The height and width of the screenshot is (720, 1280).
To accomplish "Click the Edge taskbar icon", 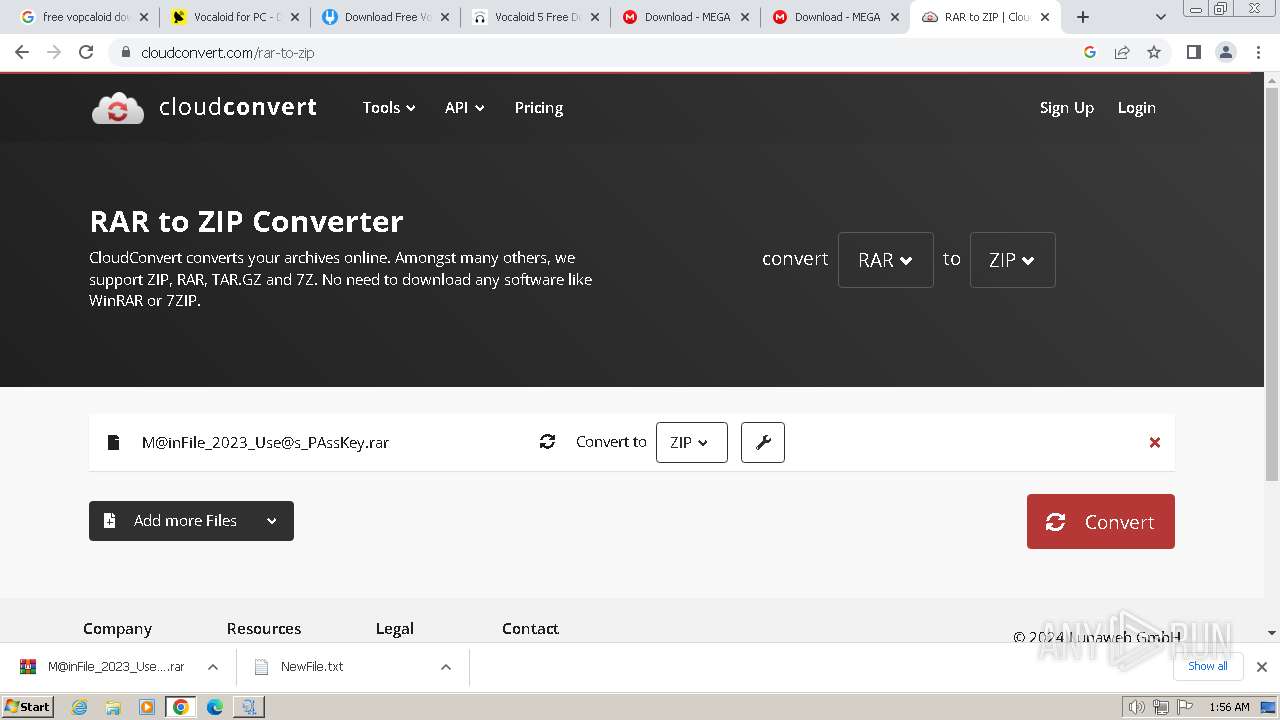I will click(214, 707).
